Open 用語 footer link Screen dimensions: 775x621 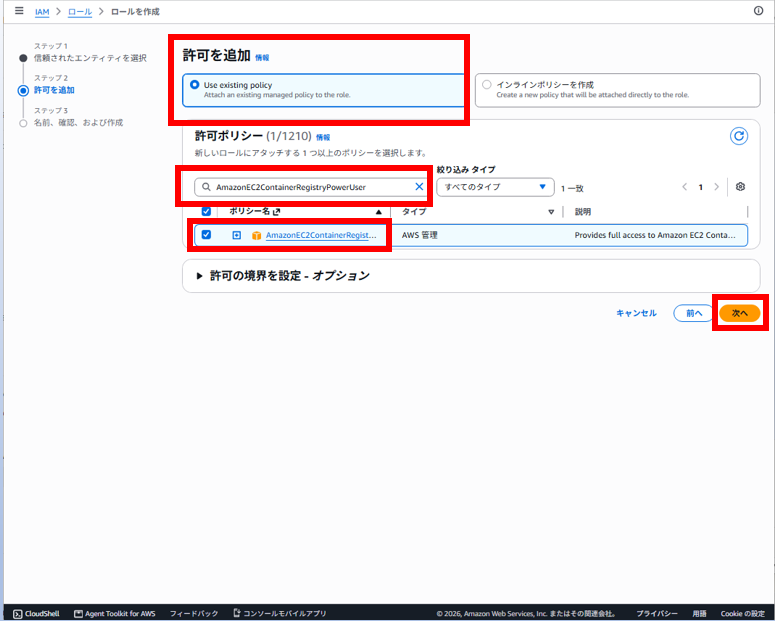point(699,614)
